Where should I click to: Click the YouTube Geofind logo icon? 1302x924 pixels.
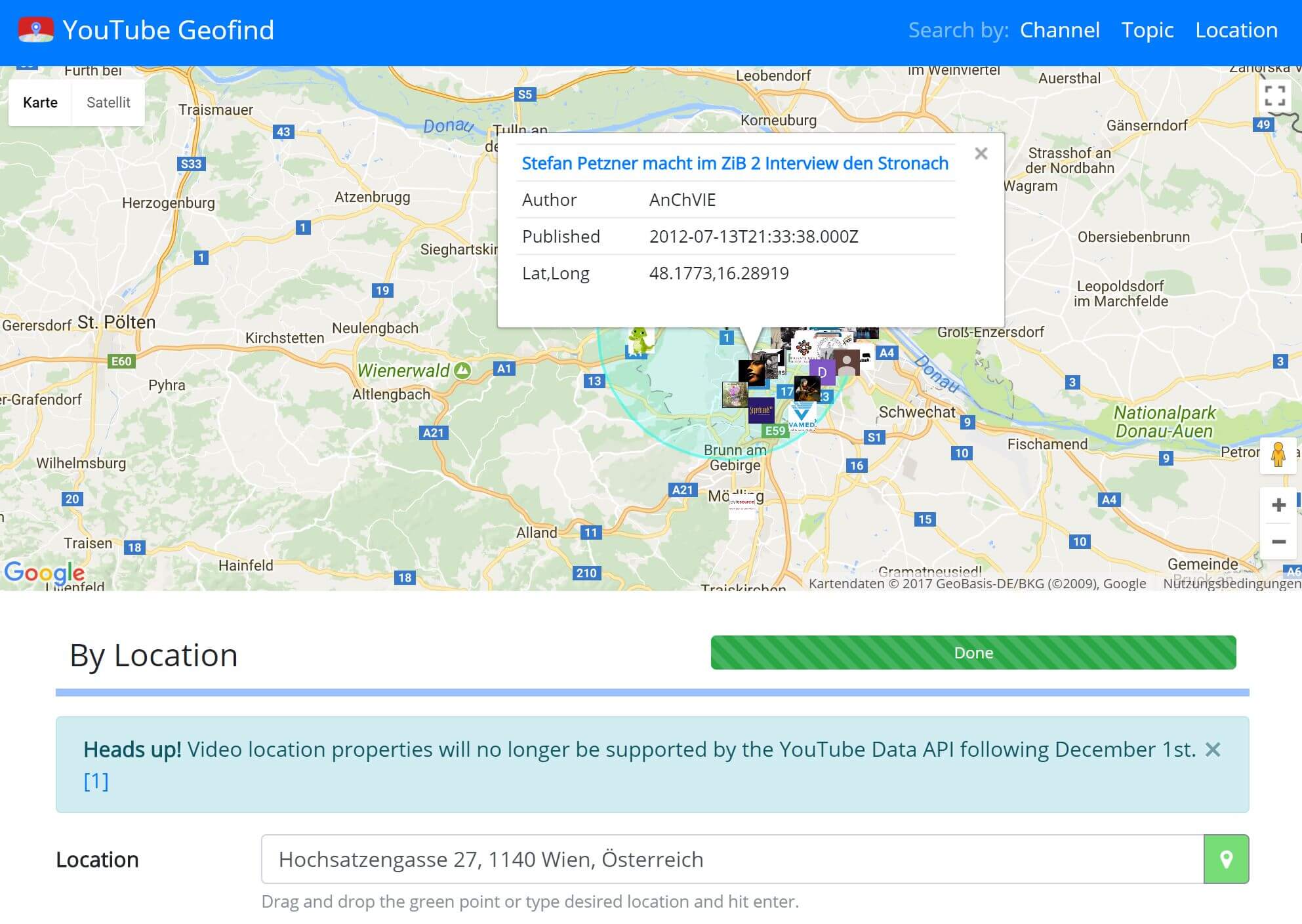(x=36, y=30)
